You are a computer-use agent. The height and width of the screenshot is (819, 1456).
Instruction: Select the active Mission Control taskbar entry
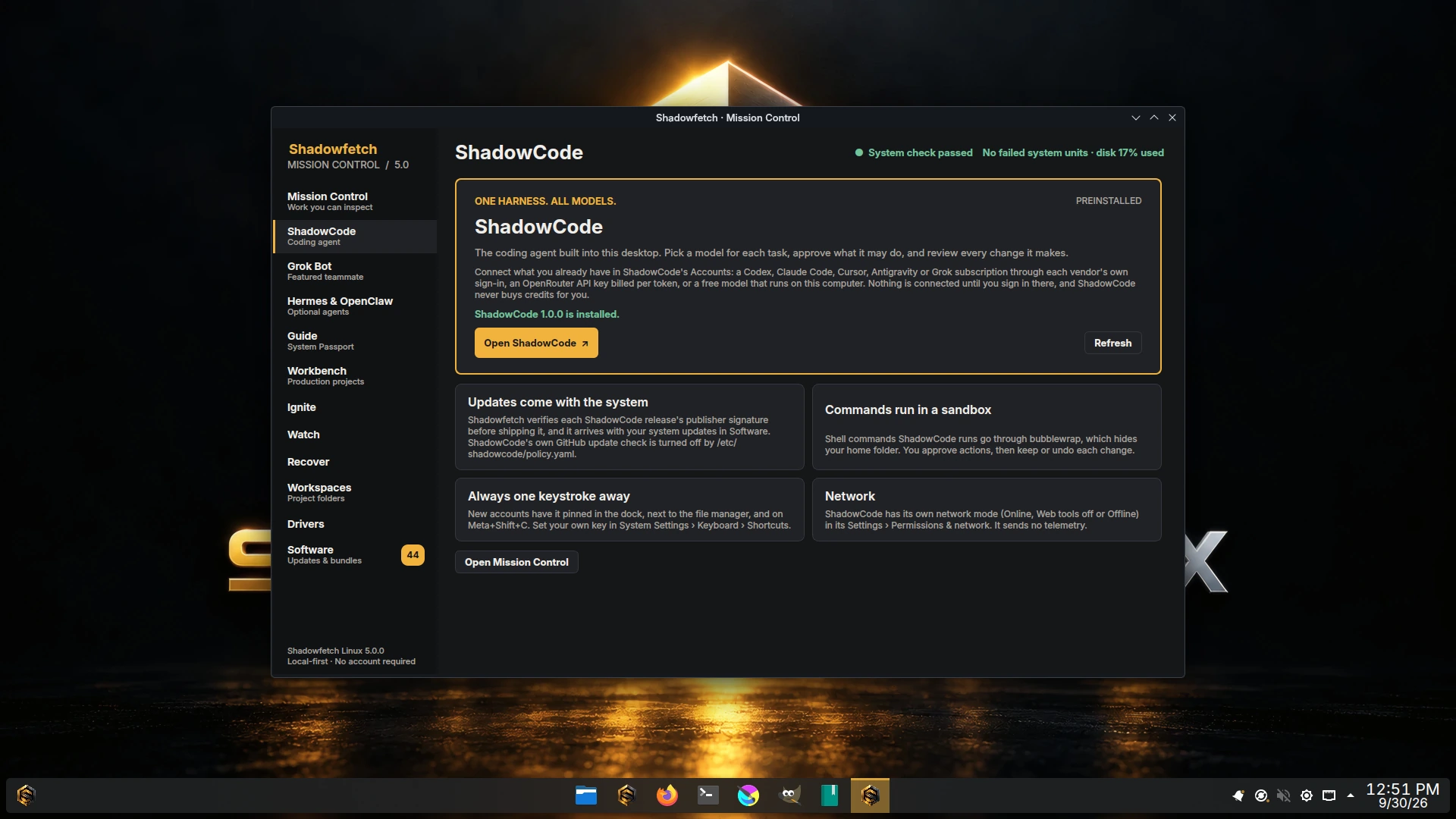[x=870, y=795]
